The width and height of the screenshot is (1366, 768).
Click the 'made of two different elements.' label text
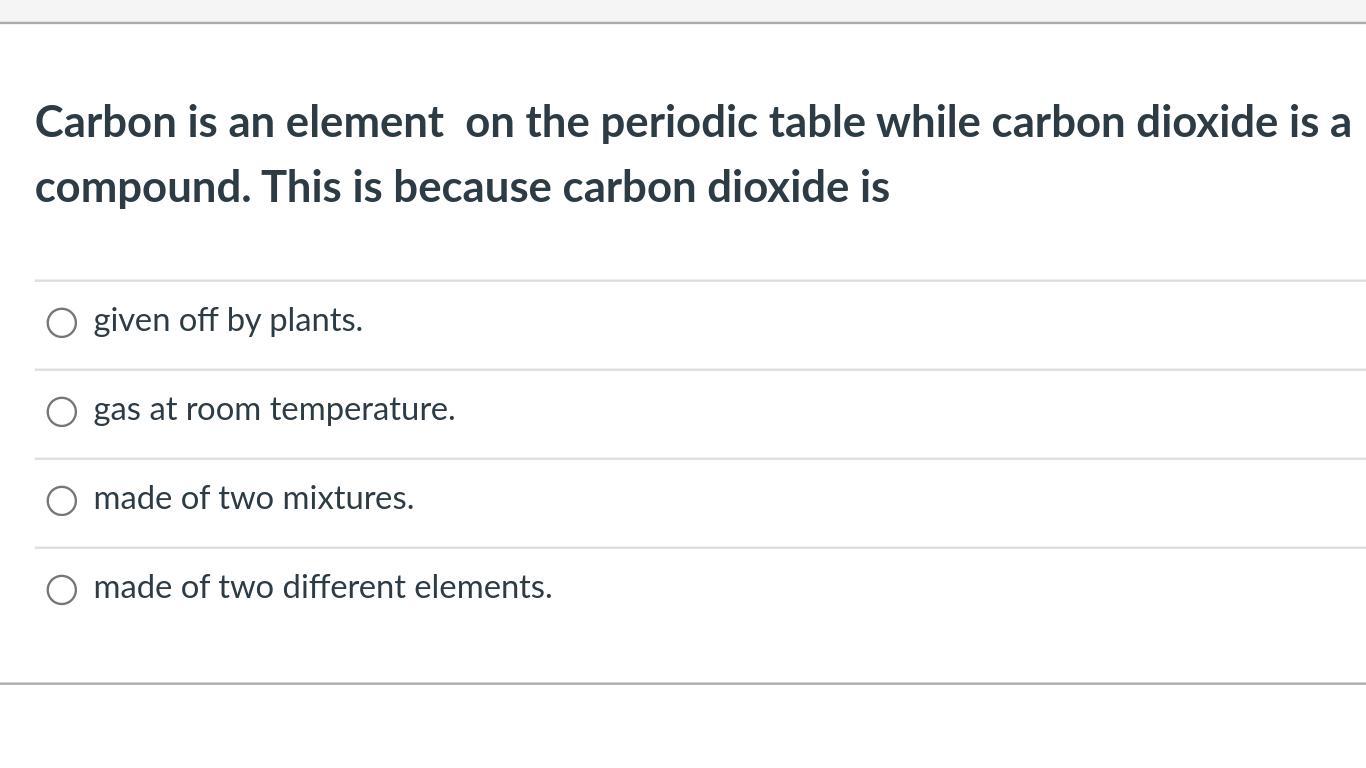point(323,586)
